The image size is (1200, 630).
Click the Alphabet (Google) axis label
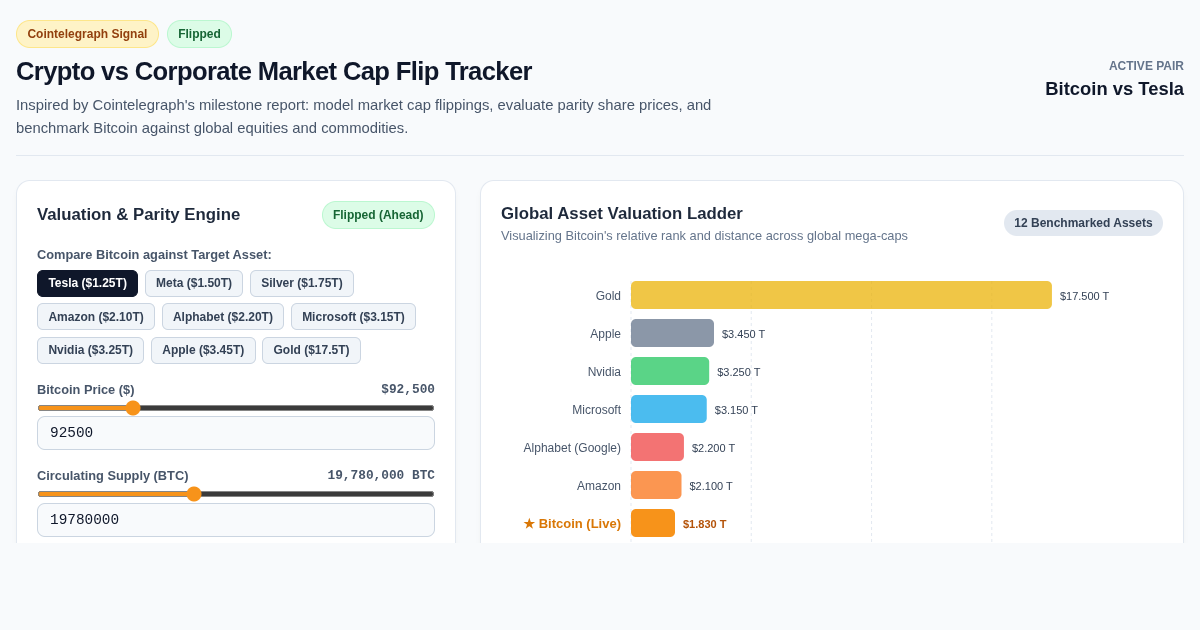click(572, 448)
